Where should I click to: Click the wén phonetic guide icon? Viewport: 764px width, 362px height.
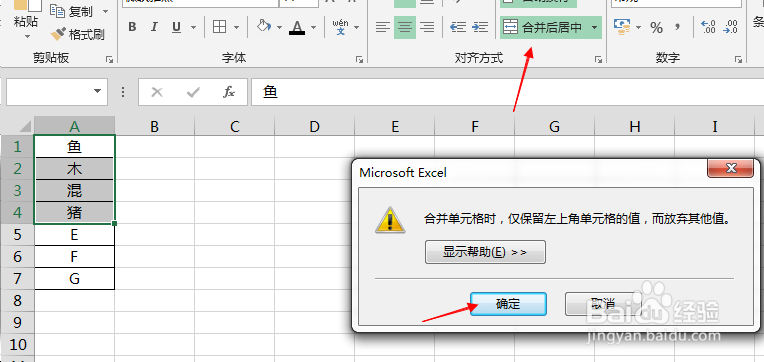[x=341, y=27]
